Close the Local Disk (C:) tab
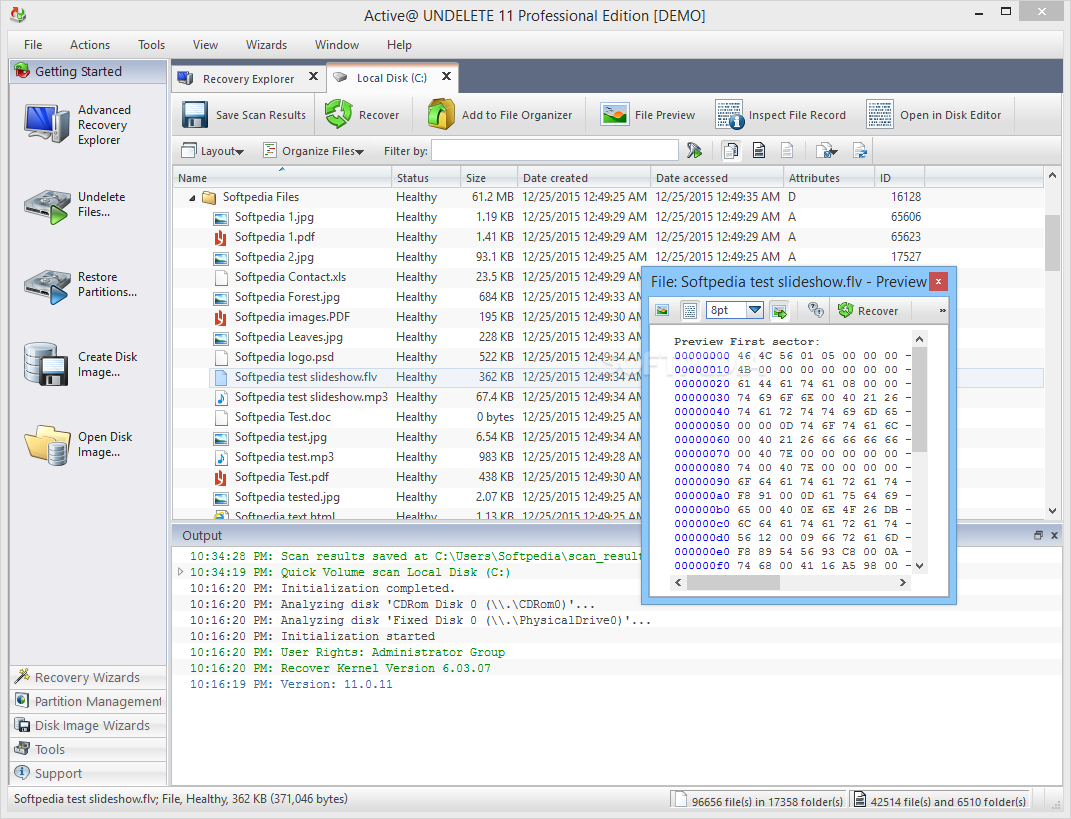This screenshot has width=1071, height=819. (x=446, y=77)
